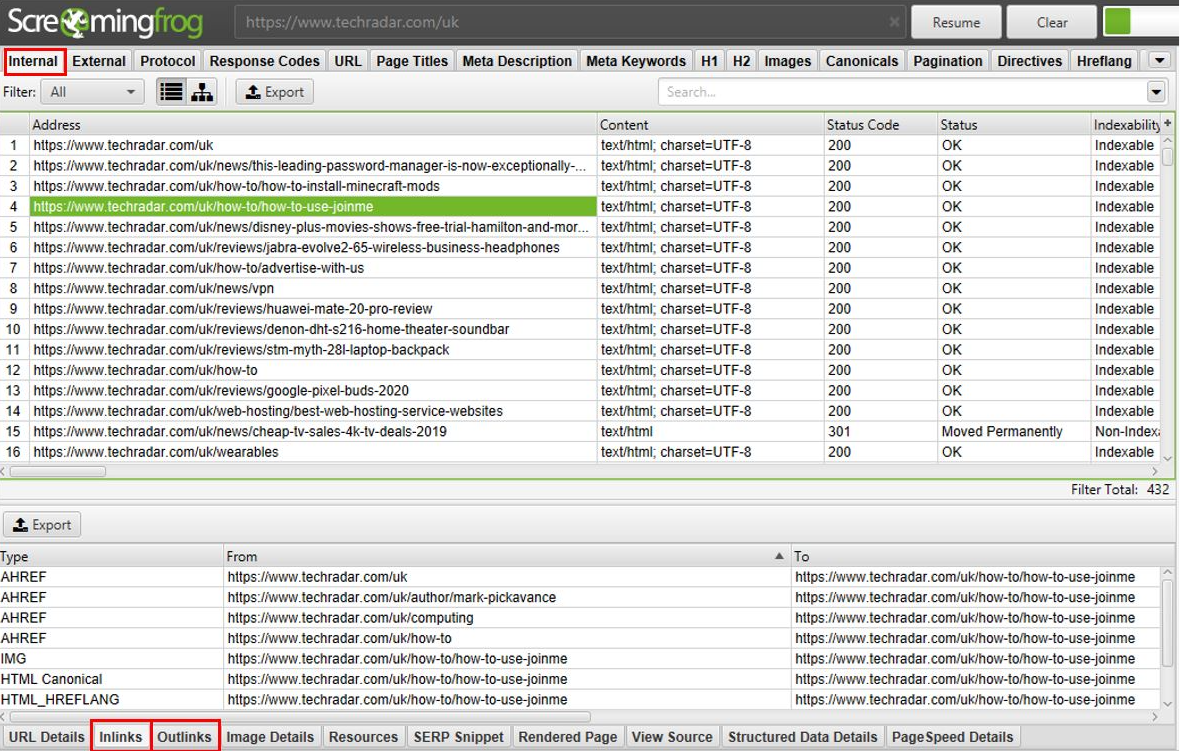Click into the Search field
1182x751 pixels.
(900, 92)
